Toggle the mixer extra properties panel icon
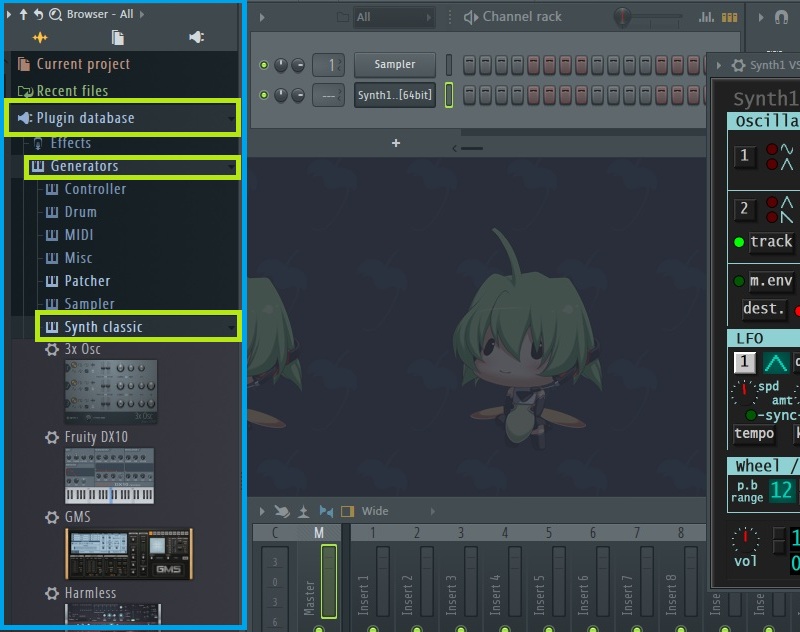800x632 pixels. pos(347,511)
